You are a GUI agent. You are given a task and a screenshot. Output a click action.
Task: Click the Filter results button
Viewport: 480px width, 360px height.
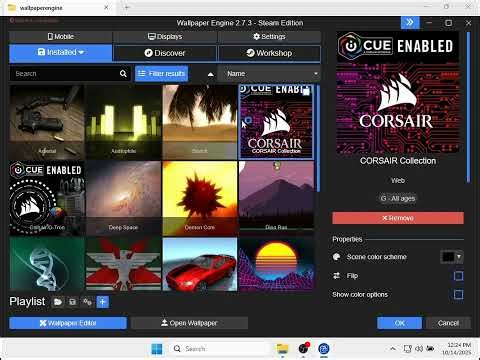point(162,74)
